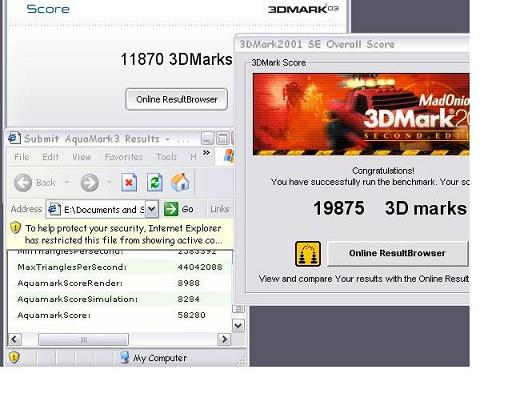Maximize the AquaMark3 Results window
Image resolution: width=512 pixels, height=410 pixels.
coord(222,138)
